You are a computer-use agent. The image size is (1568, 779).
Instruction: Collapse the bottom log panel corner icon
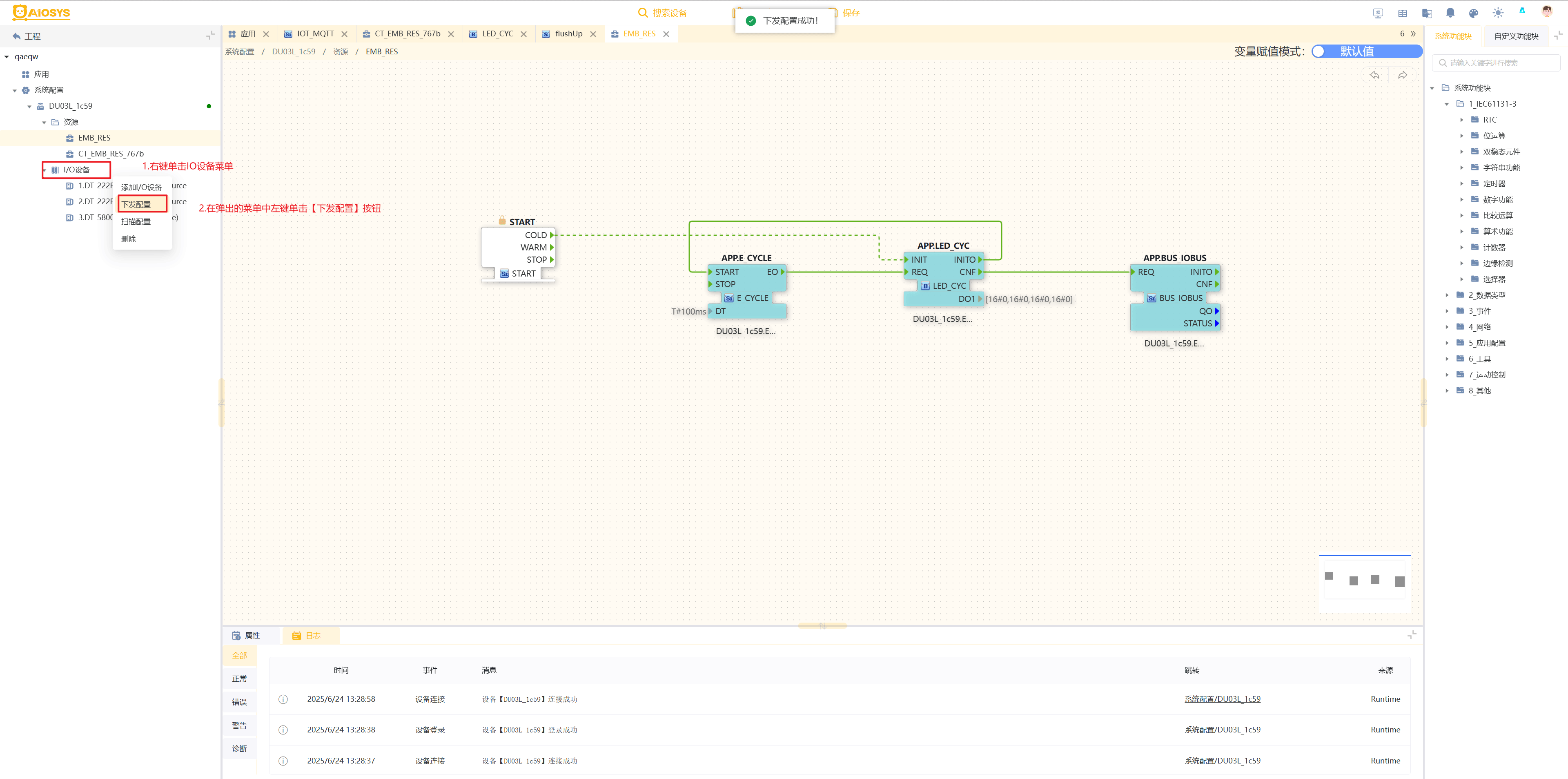point(1412,635)
